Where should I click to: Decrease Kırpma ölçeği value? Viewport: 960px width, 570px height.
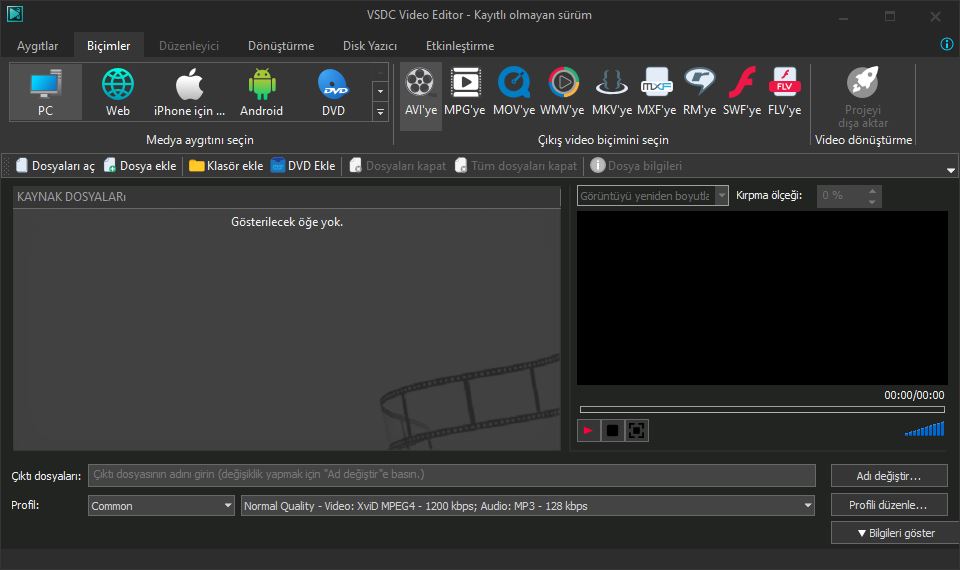[x=872, y=201]
